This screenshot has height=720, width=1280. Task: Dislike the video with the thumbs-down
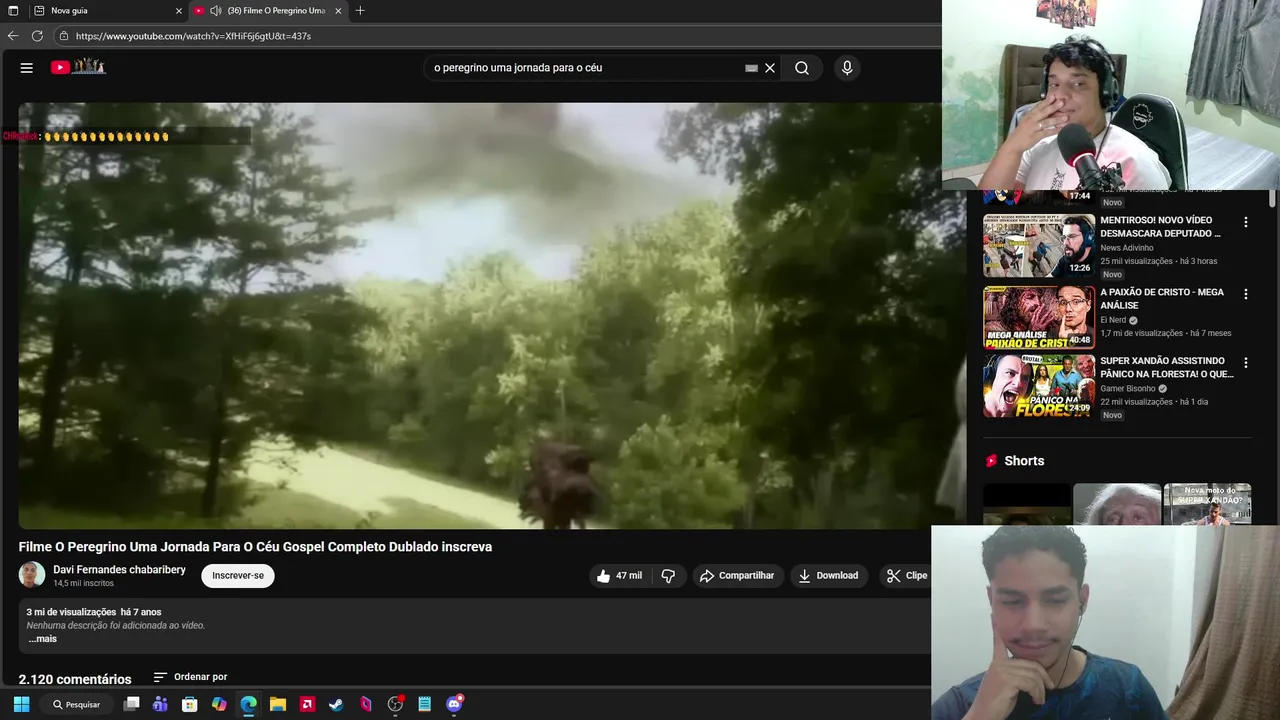click(668, 576)
